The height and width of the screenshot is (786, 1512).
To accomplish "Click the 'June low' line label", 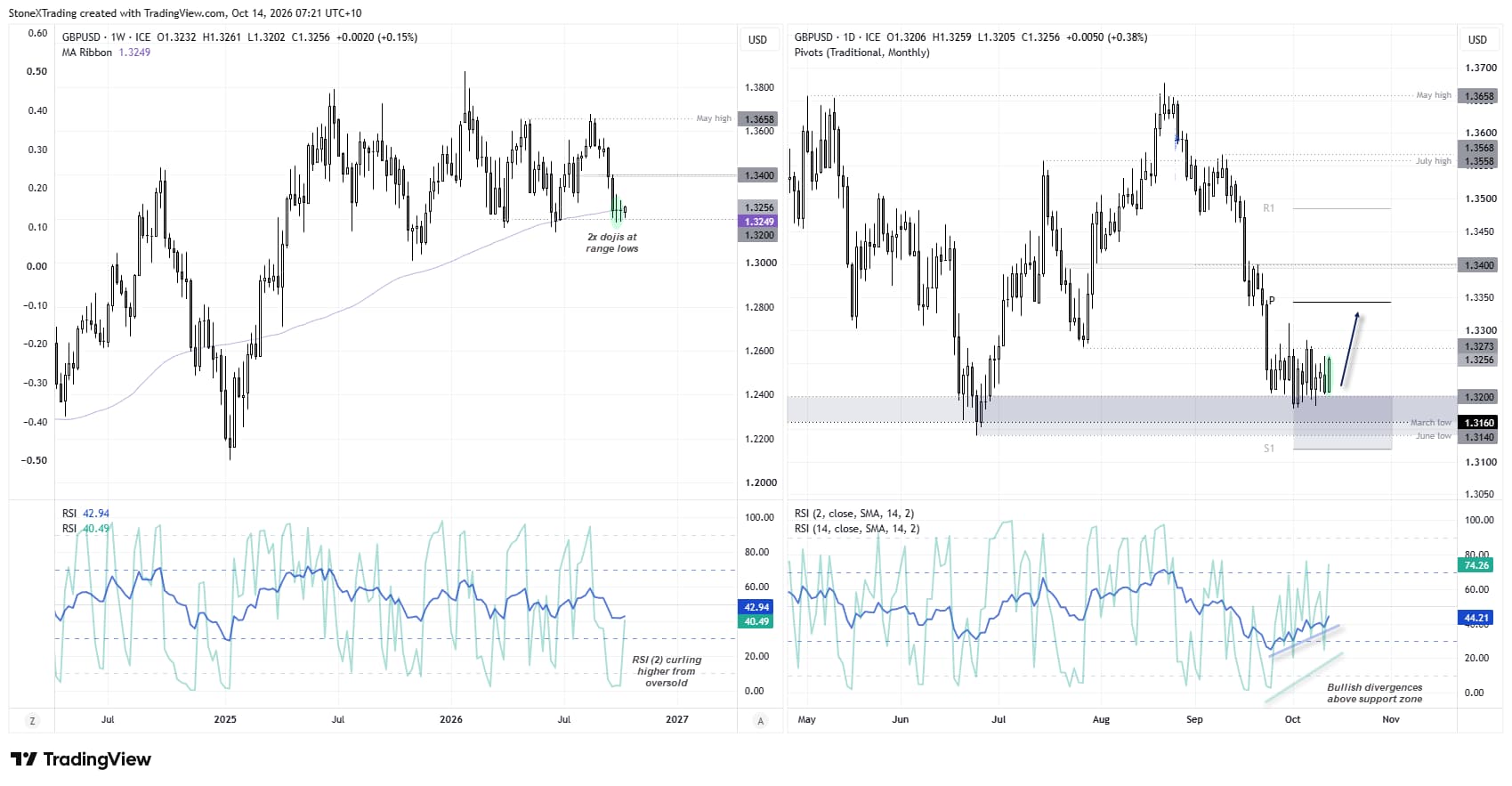I will [1433, 436].
